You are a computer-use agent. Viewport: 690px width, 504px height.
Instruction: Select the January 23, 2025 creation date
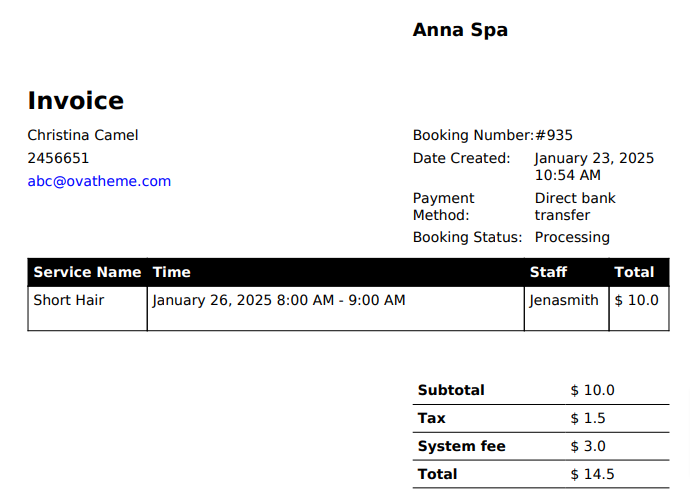[594, 158]
